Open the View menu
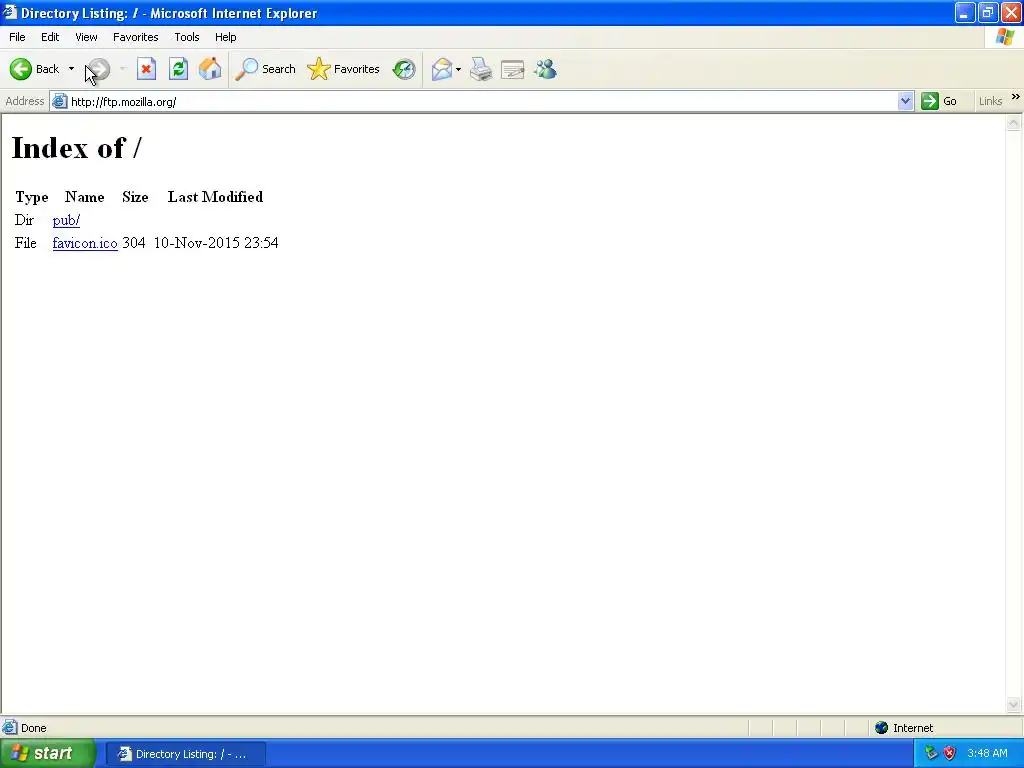Screen dimensions: 1024x768 [86, 37]
